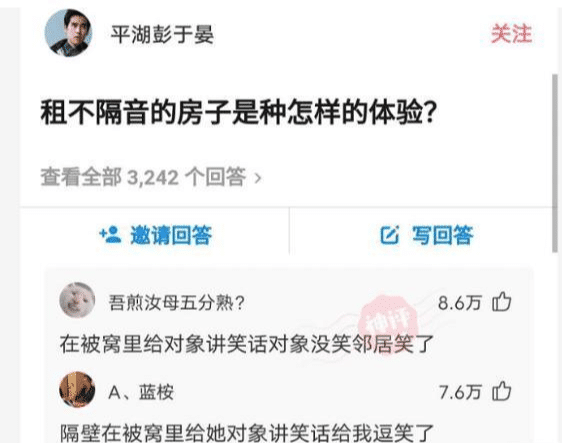Viewport: 562px width, 443px height.
Task: Like the comment by A、蓝桉
Action: [501, 391]
